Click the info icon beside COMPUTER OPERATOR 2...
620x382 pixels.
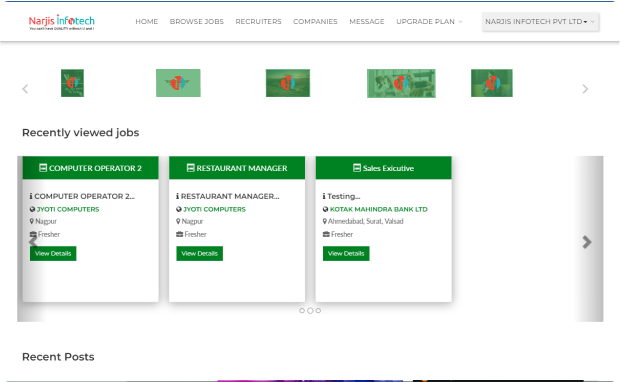tap(31, 196)
